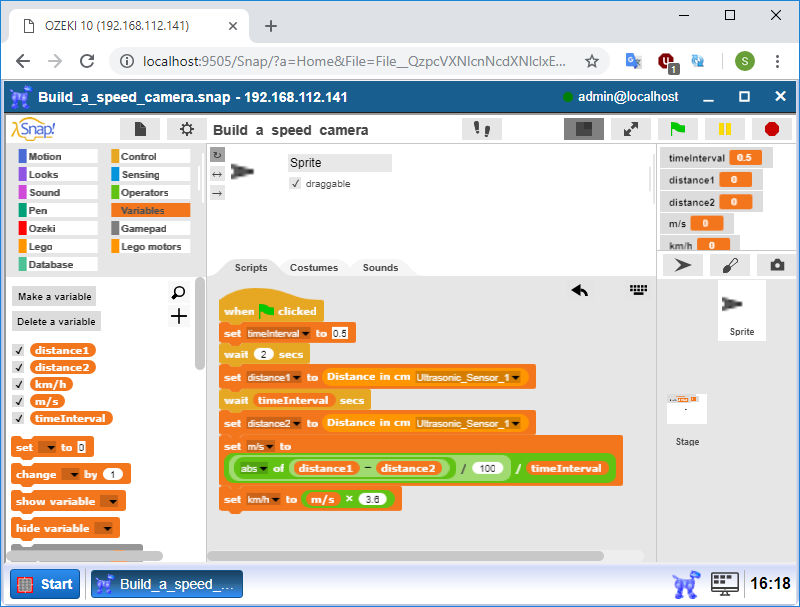The height and width of the screenshot is (607, 800).
Task: Click the green flag run button
Action: click(677, 129)
